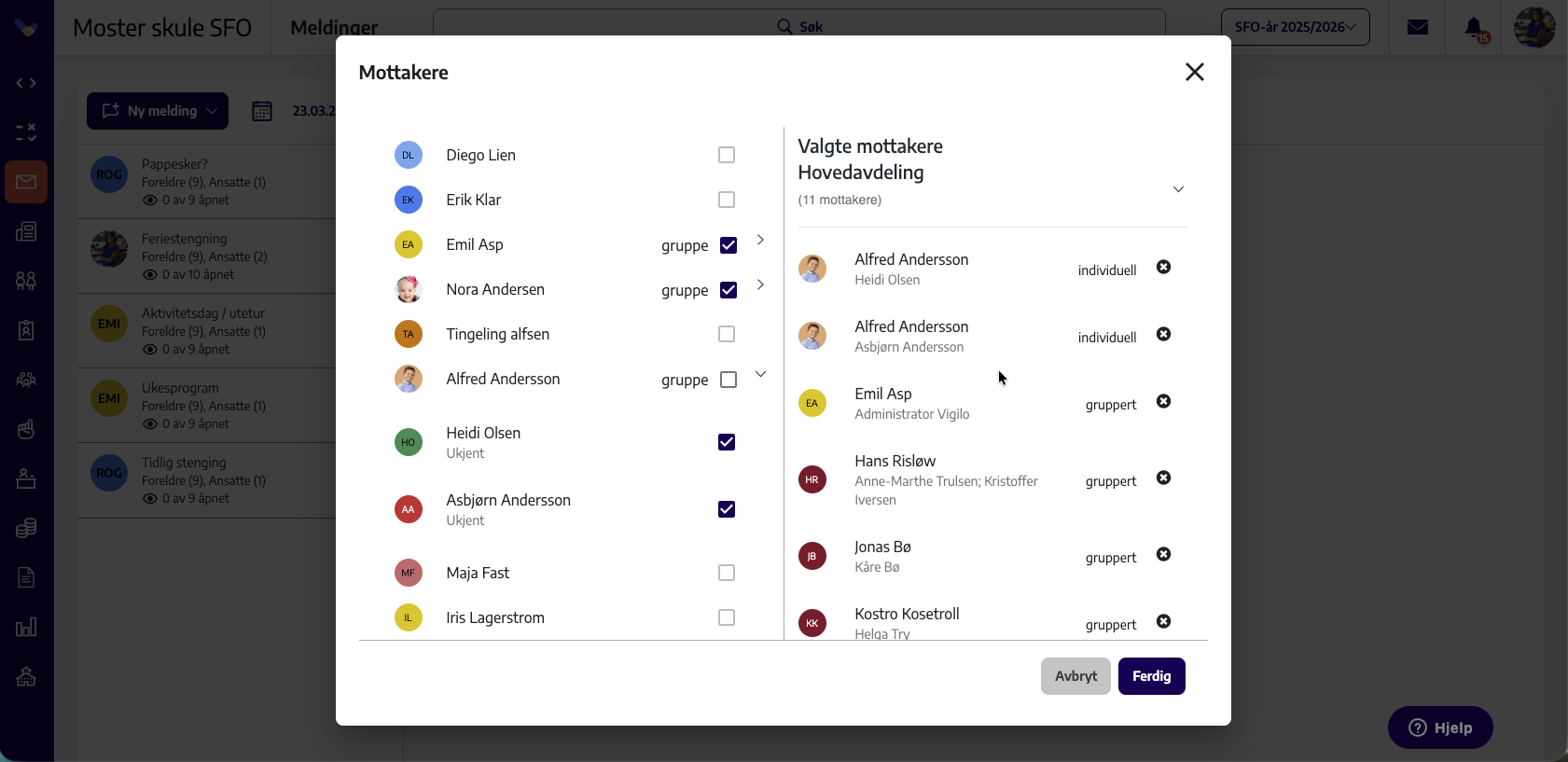Check the Diego Lien checkbox

[727, 155]
